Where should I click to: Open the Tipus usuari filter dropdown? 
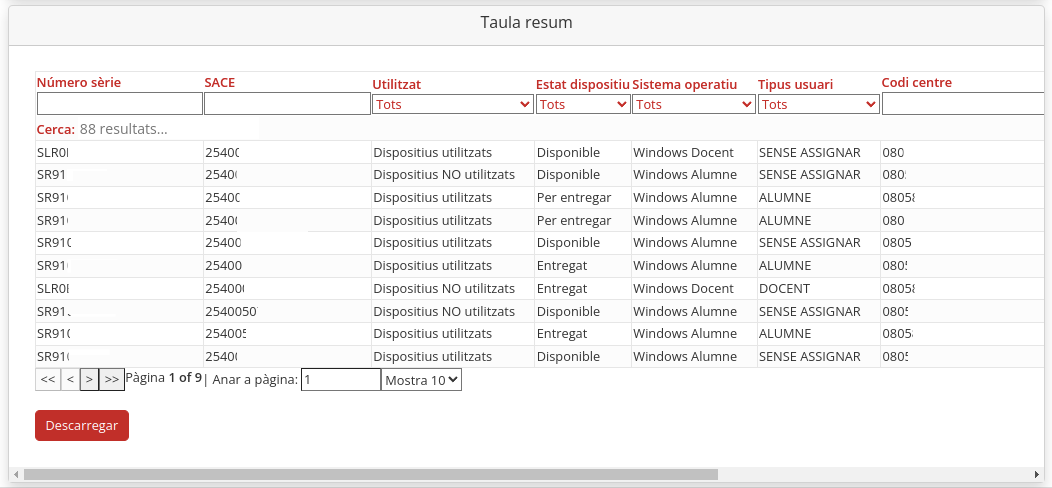point(818,104)
